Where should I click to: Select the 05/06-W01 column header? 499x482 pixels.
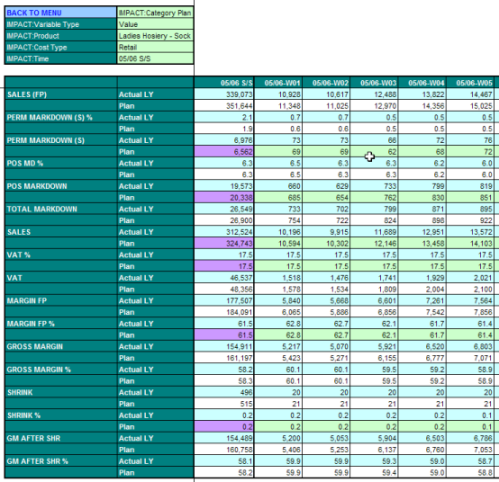[x=278, y=83]
